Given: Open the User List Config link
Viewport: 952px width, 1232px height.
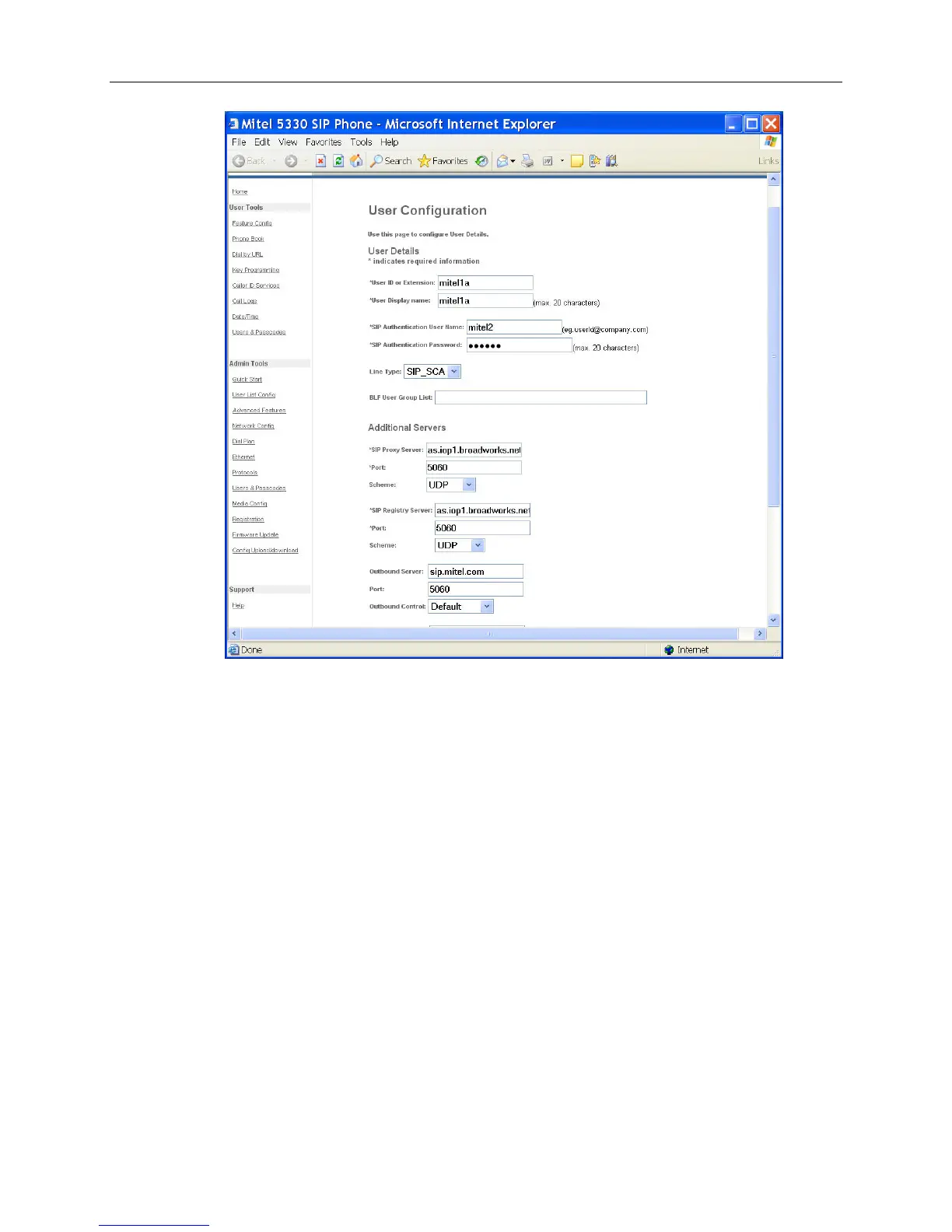Looking at the screenshot, I should tap(254, 395).
